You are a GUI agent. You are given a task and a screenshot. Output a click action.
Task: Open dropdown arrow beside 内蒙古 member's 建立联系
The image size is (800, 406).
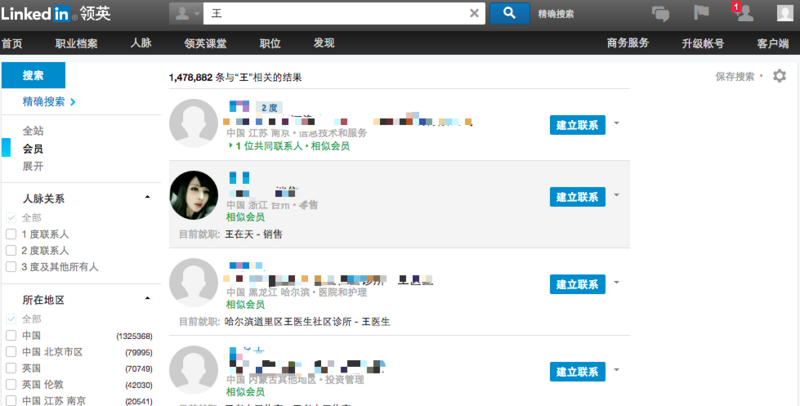pyautogui.click(x=616, y=370)
